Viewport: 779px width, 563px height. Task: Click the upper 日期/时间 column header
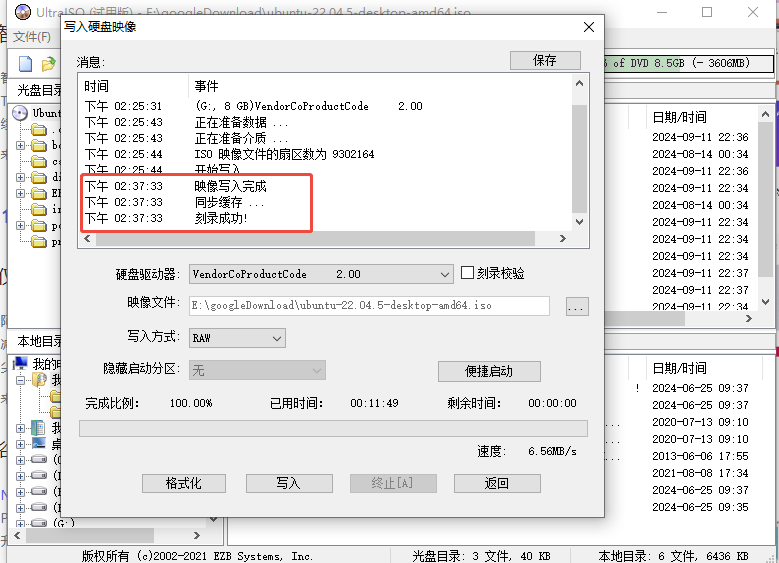(679, 117)
